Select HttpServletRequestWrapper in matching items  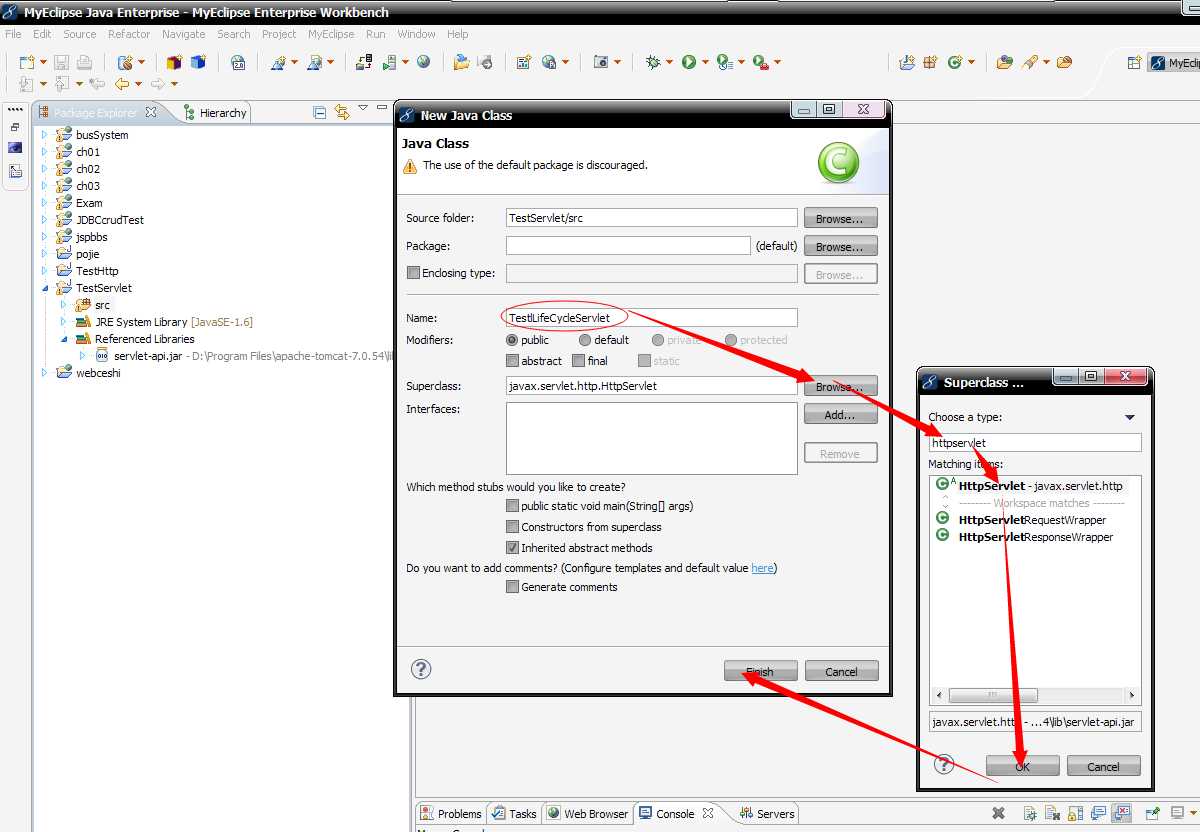coord(1032,520)
